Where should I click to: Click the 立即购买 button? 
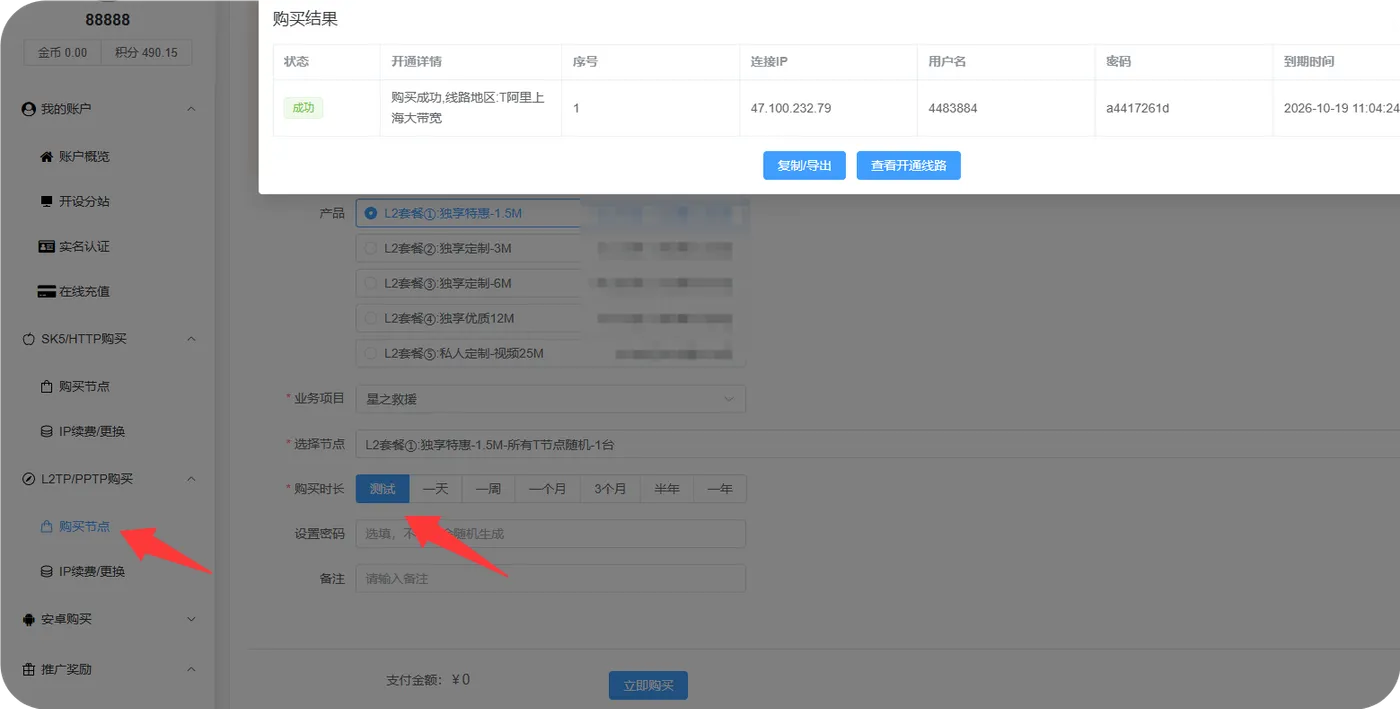[648, 686]
